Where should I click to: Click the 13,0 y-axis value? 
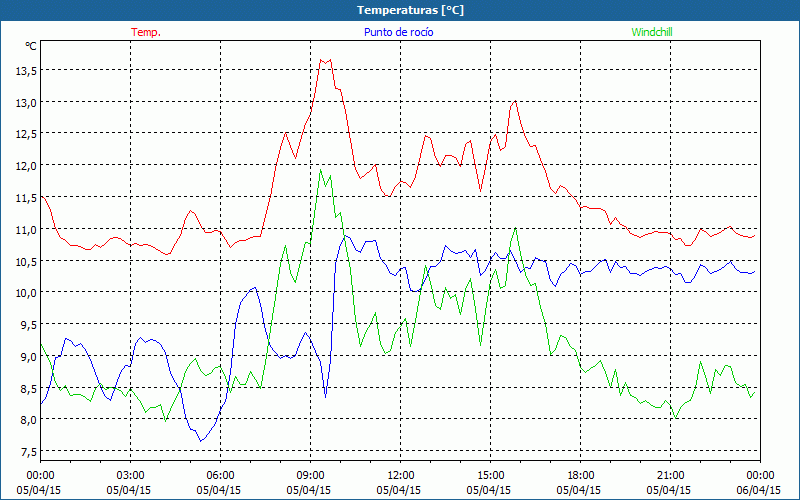click(x=26, y=103)
